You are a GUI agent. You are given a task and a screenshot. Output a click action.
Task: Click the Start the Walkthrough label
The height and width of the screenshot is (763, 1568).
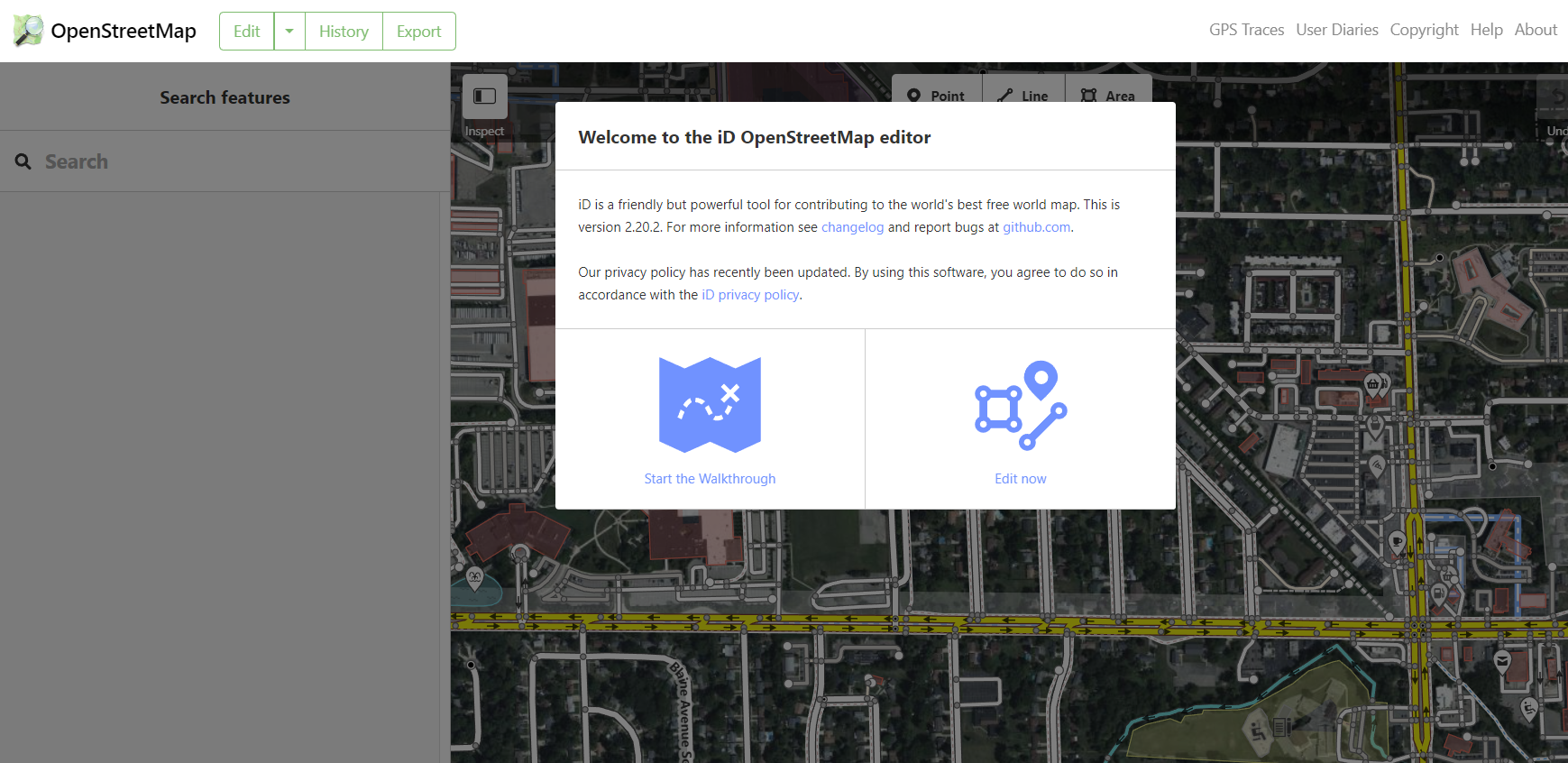pyautogui.click(x=710, y=479)
